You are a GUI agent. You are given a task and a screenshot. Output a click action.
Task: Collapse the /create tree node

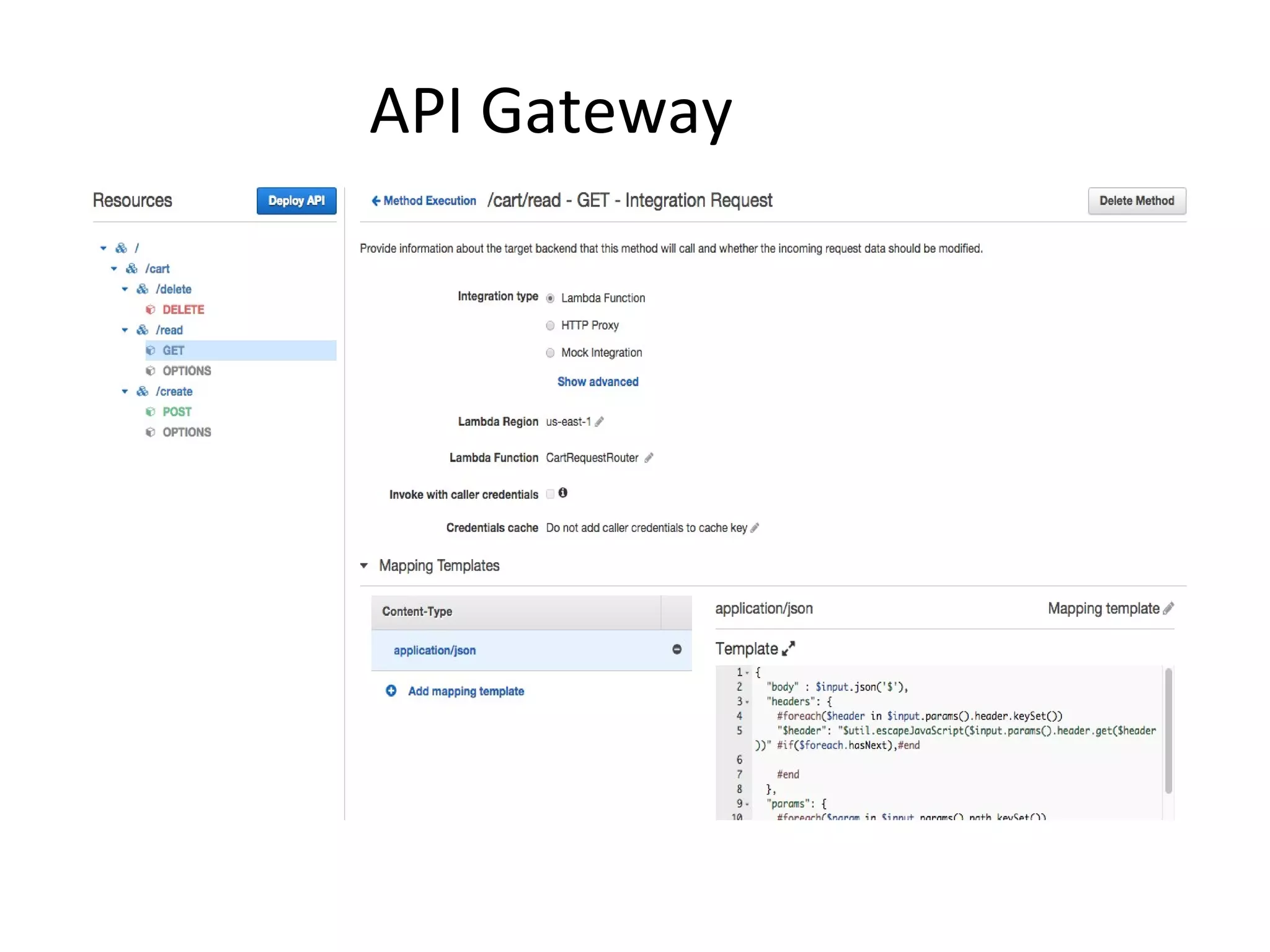coord(125,391)
